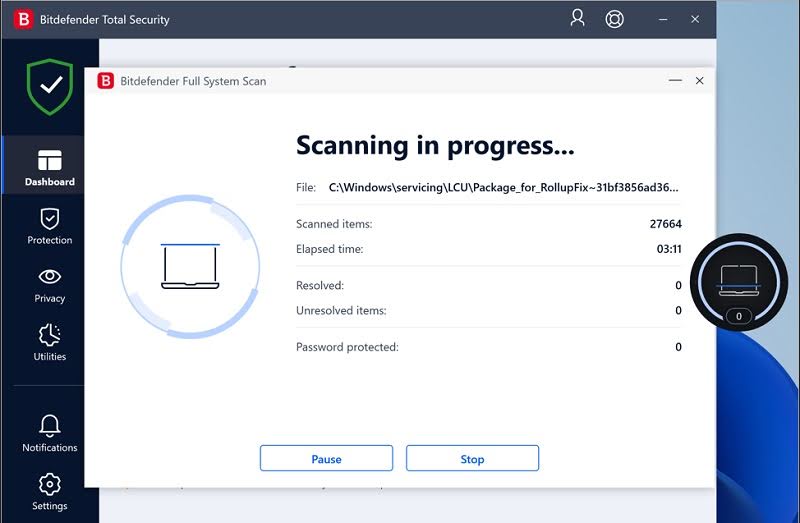This screenshot has height=523, width=800.
Task: Click the green shield status icon
Action: coord(49,87)
